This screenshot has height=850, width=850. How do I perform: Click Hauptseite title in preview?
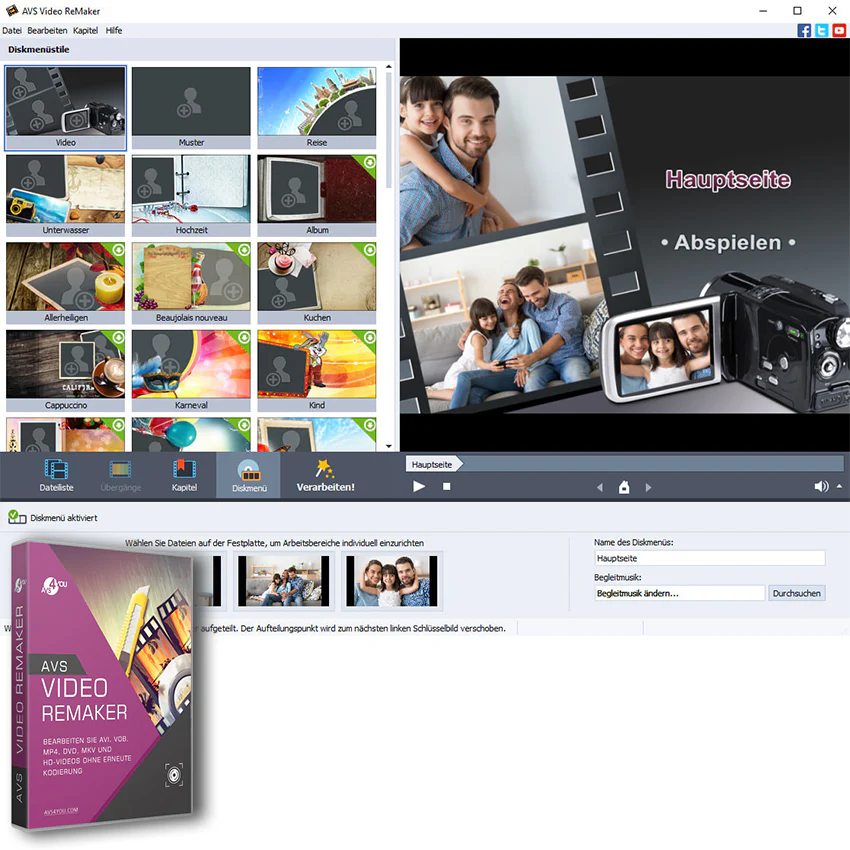point(728,179)
